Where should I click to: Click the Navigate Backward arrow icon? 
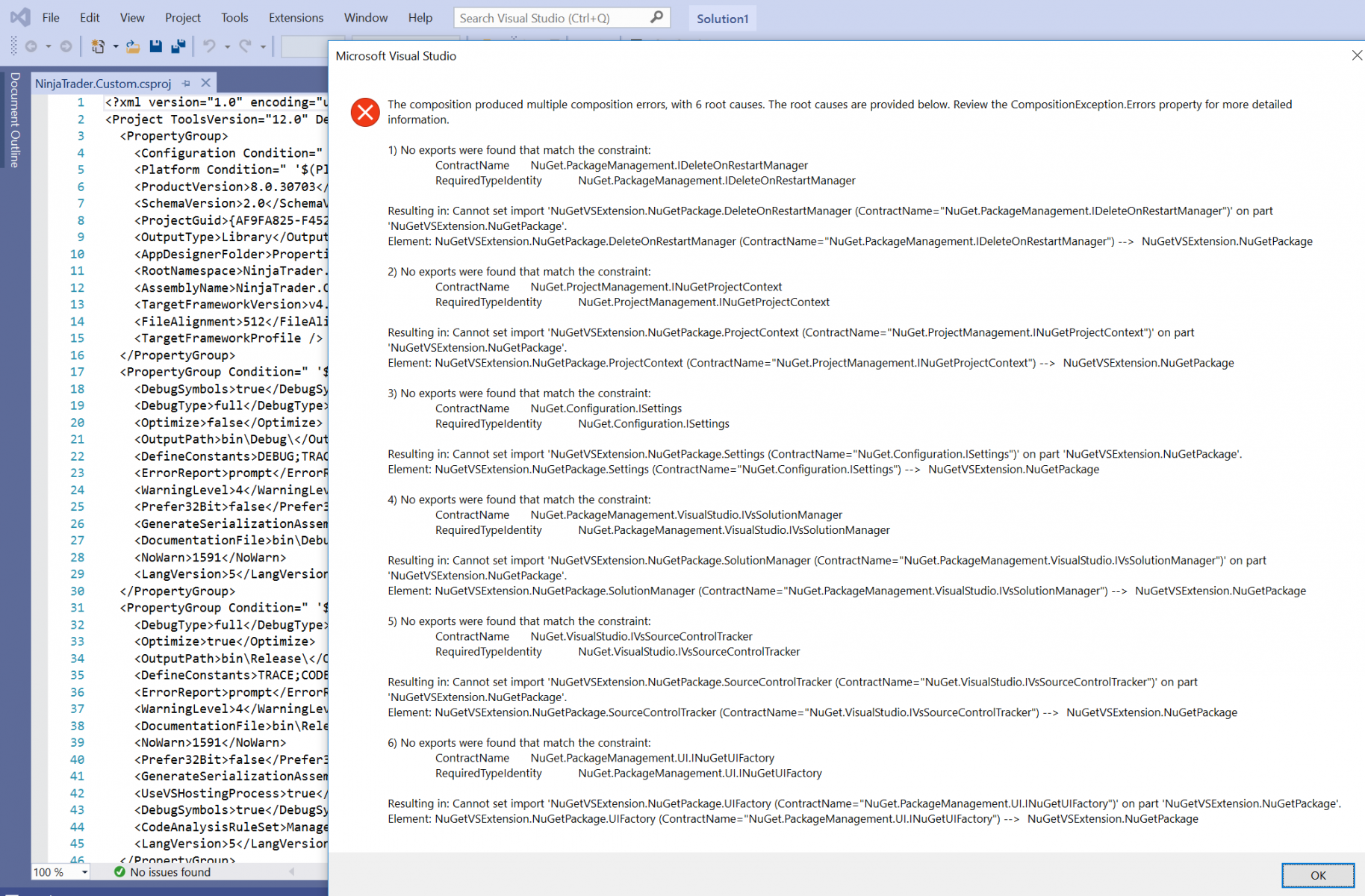click(31, 46)
